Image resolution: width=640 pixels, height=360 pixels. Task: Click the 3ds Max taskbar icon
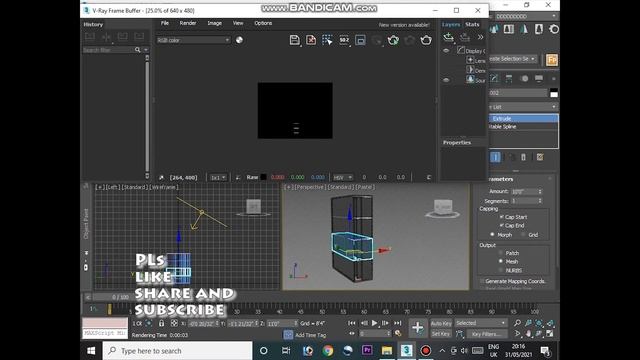[x=406, y=351]
